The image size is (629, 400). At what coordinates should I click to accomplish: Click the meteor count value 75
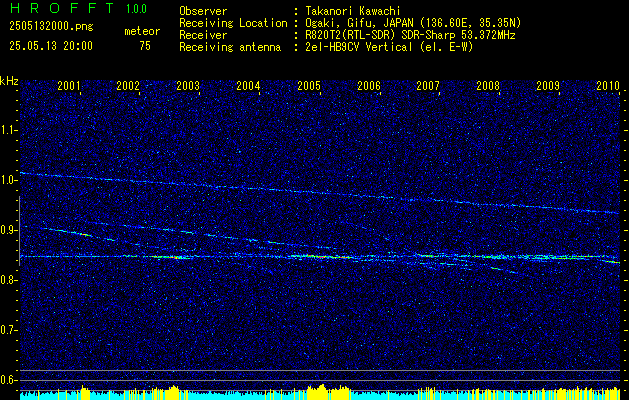point(145,46)
